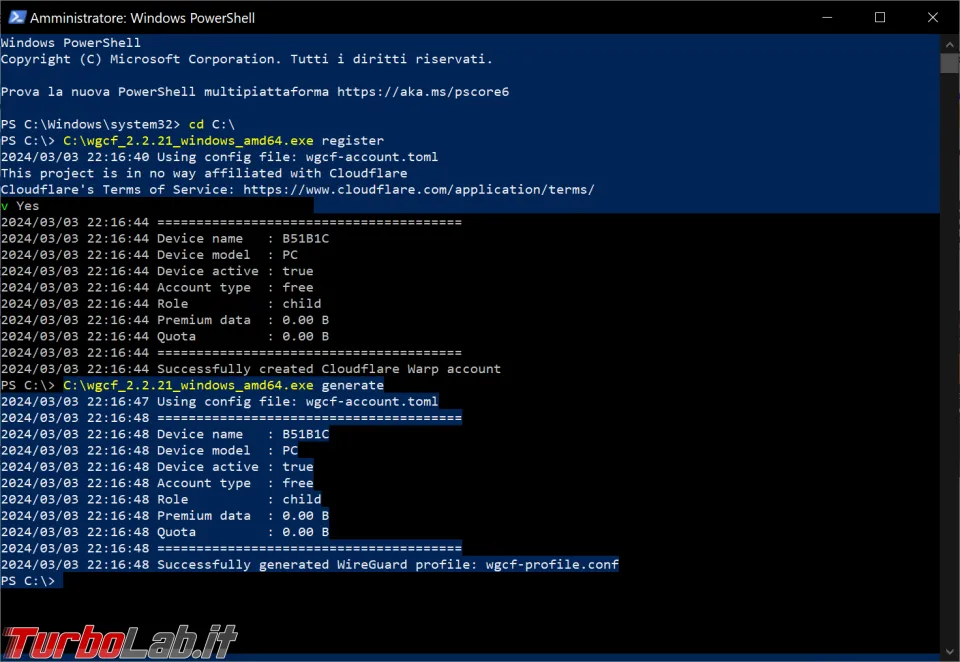Click the PowerShell icon in the title bar

click(x=17, y=17)
